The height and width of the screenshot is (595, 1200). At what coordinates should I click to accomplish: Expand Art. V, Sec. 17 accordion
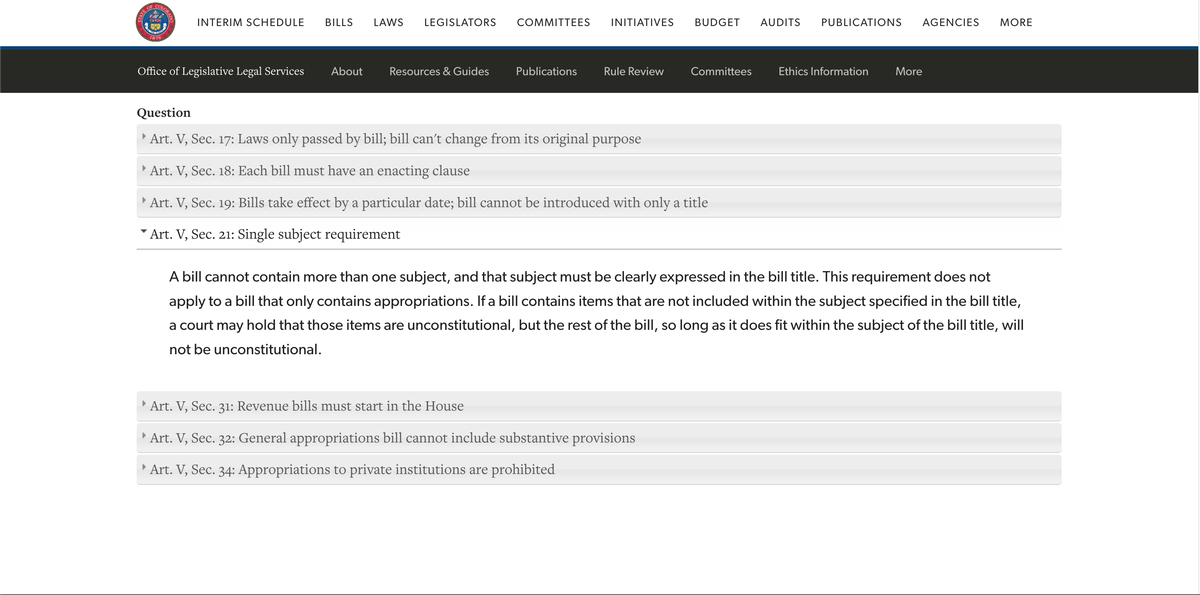point(395,139)
